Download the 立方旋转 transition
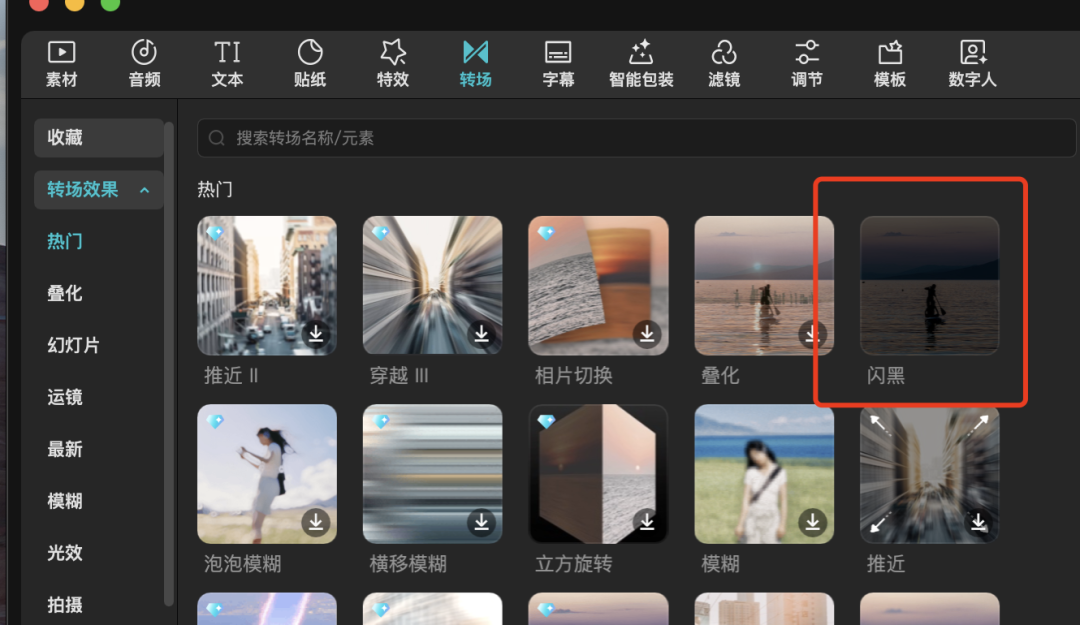 click(x=647, y=522)
